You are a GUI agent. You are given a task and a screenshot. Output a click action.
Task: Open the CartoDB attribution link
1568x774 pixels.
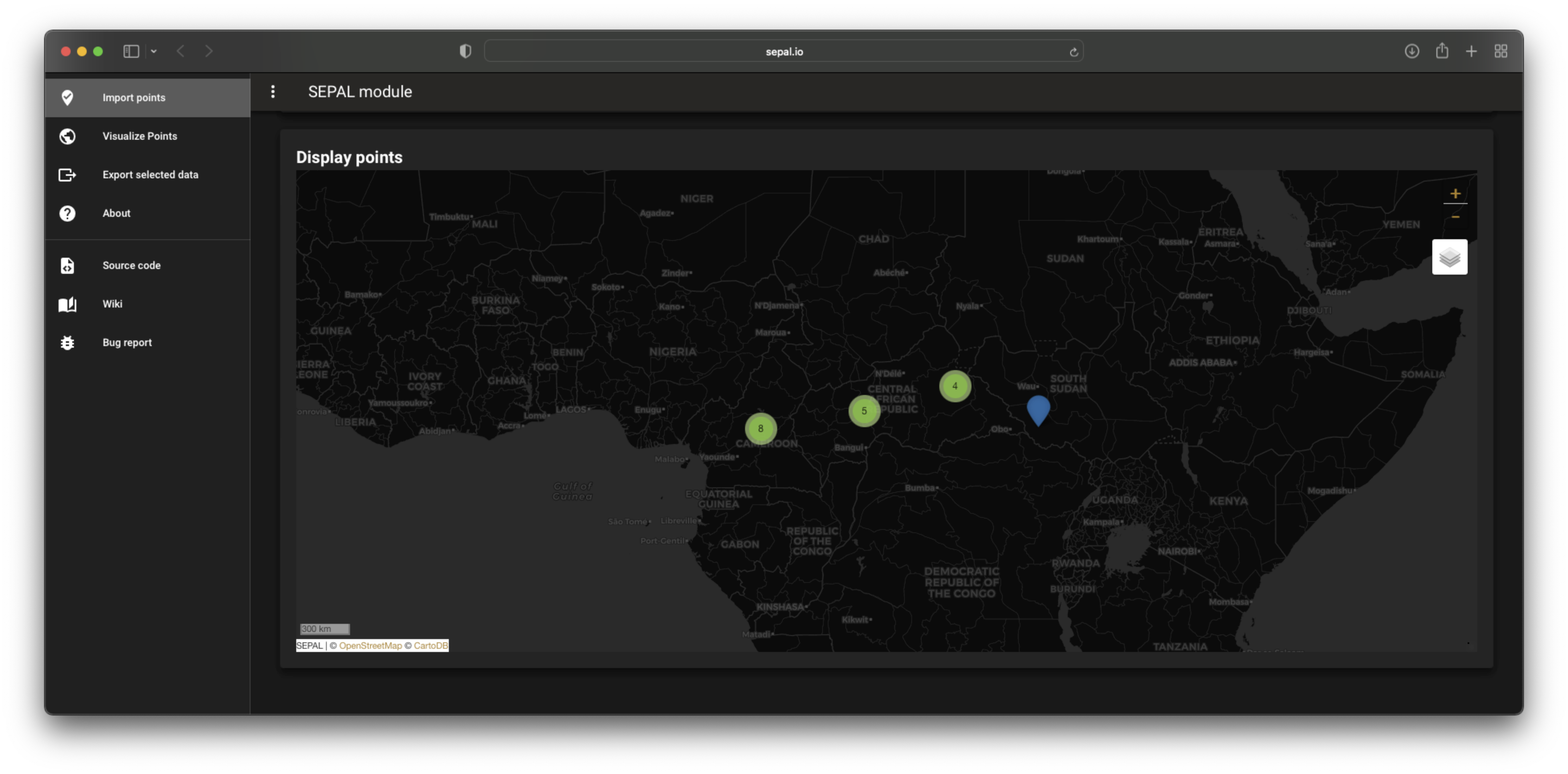pyautogui.click(x=430, y=646)
